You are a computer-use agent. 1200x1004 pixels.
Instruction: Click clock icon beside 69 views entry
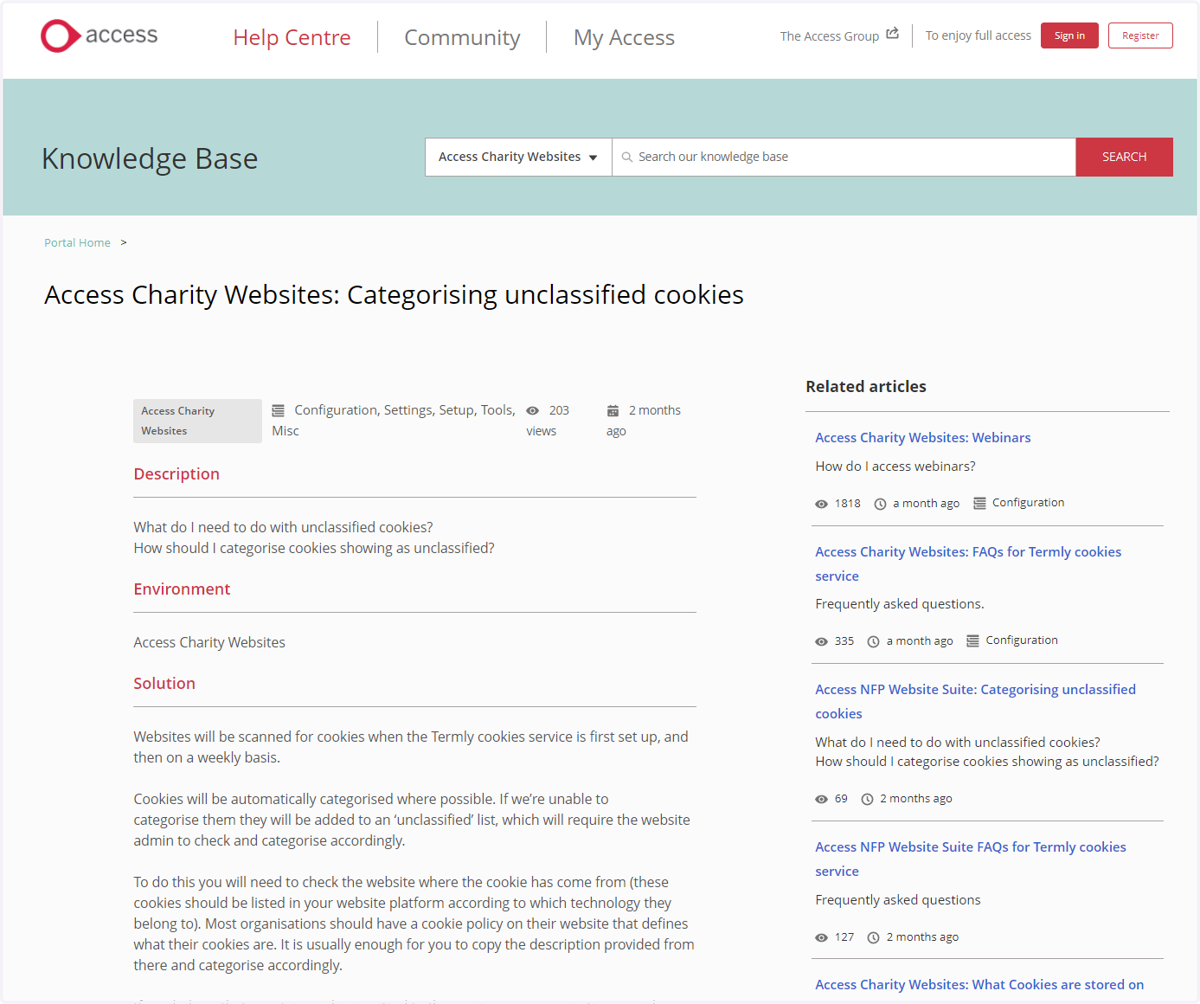coord(867,799)
